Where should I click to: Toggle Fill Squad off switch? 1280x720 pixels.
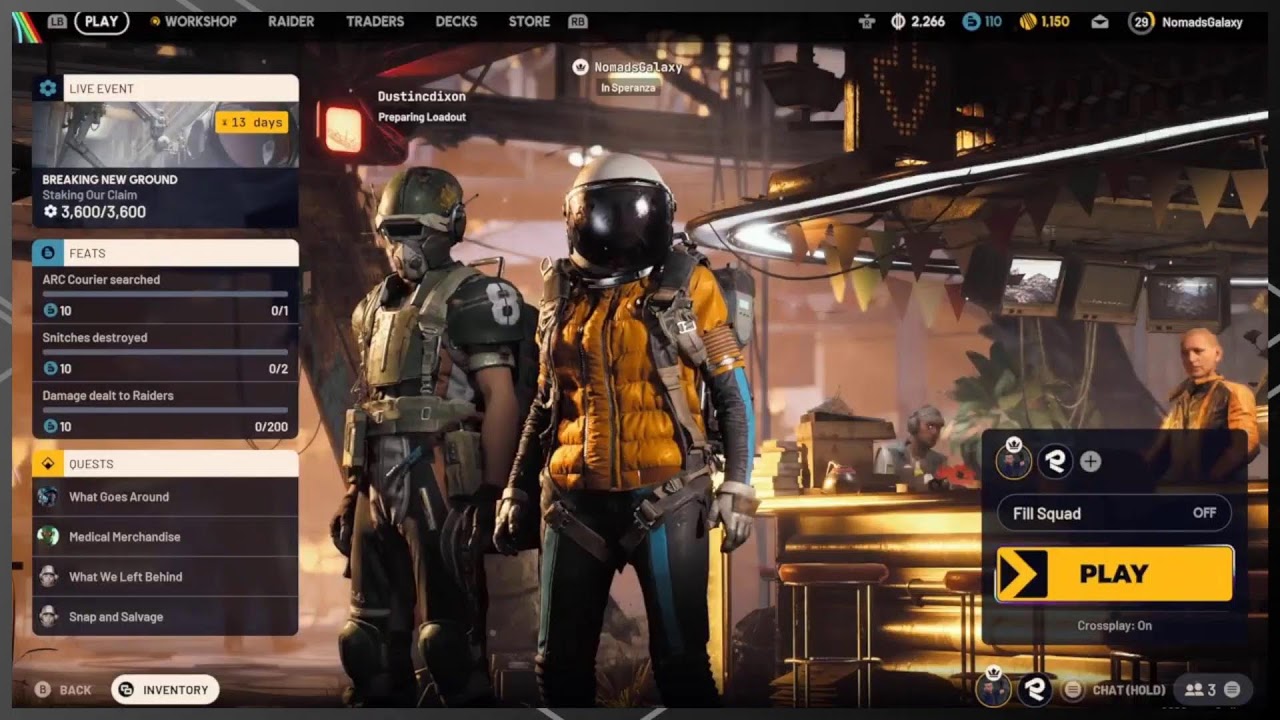(1114, 513)
